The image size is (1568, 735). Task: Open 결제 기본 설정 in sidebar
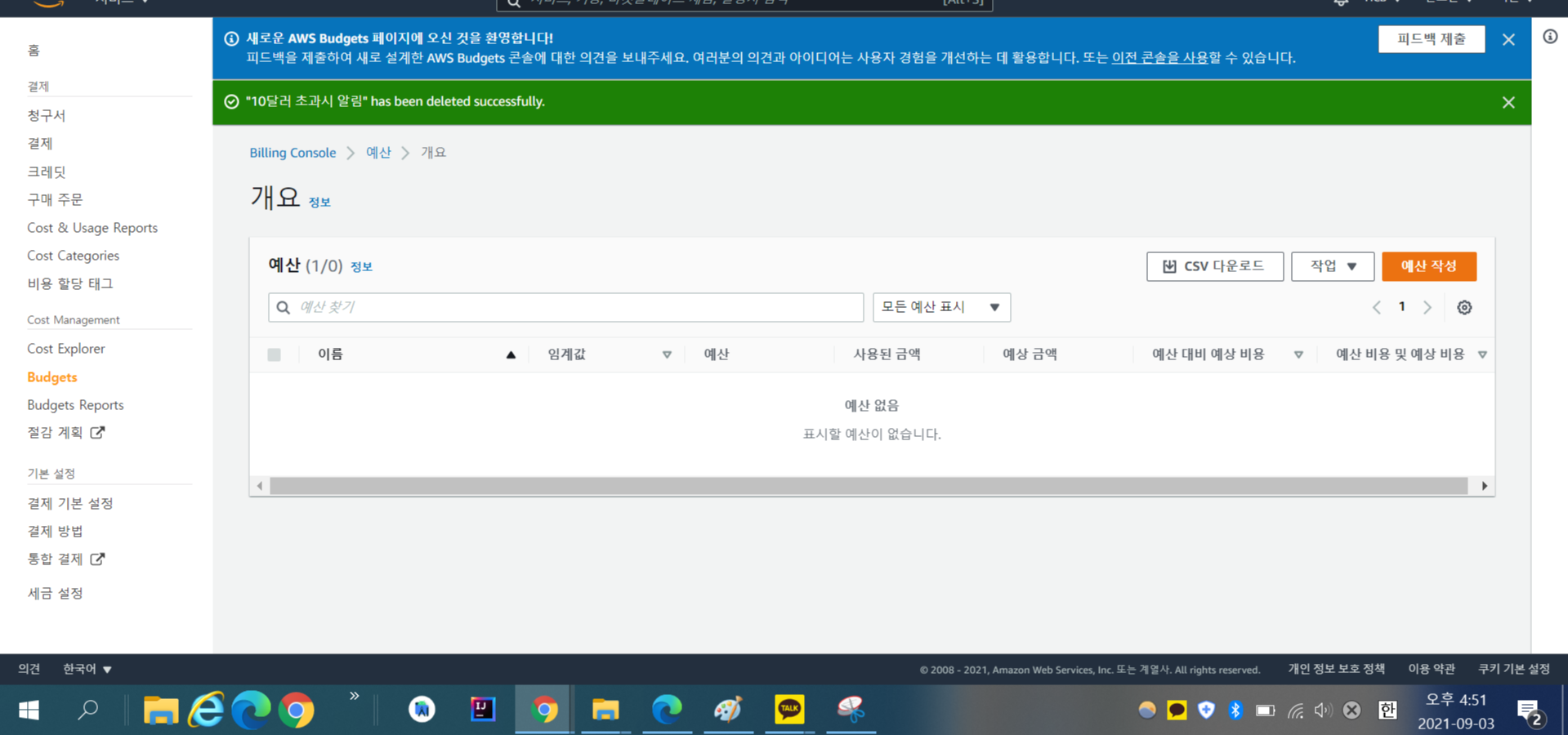[x=70, y=504]
